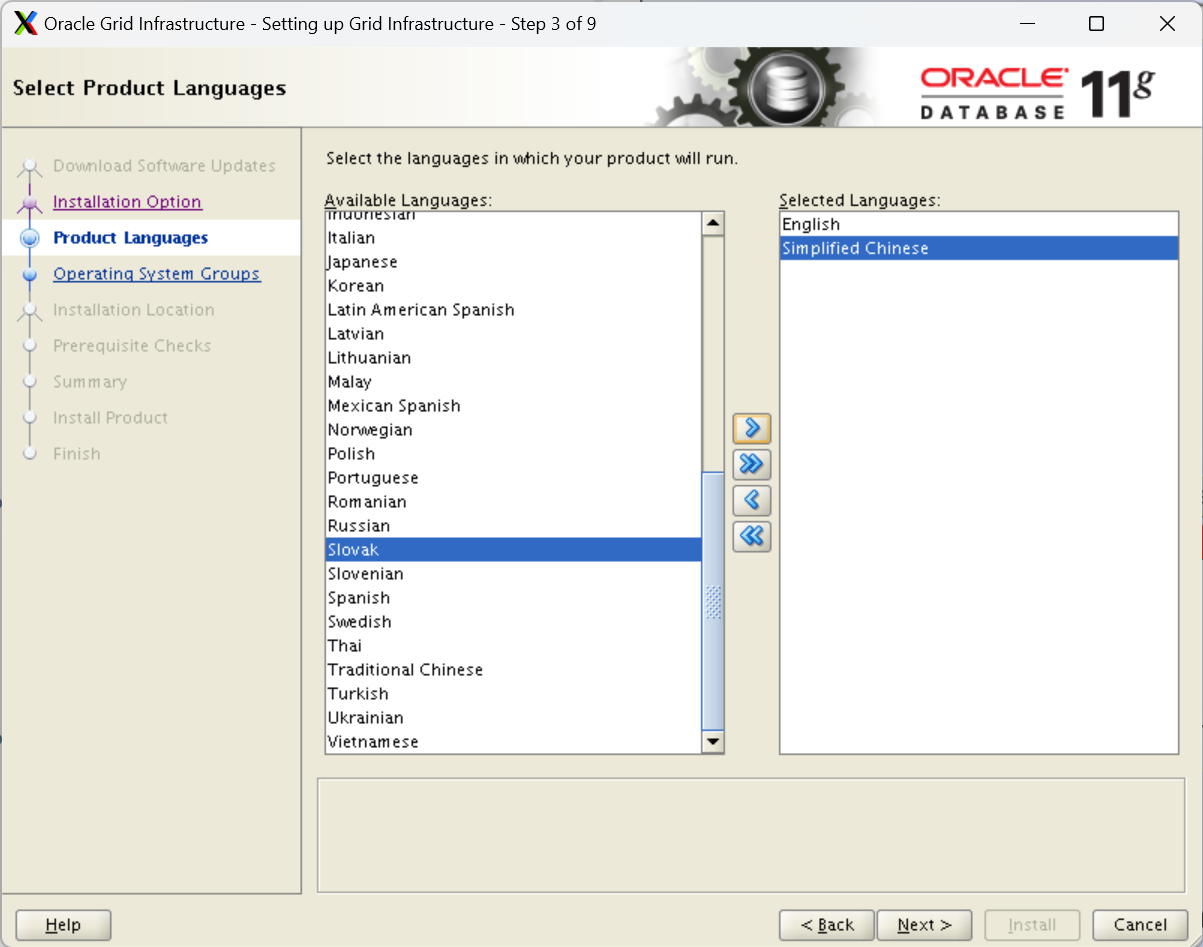Select Russian in Available Languages
Screen dimensions: 1203x947
click(513, 526)
